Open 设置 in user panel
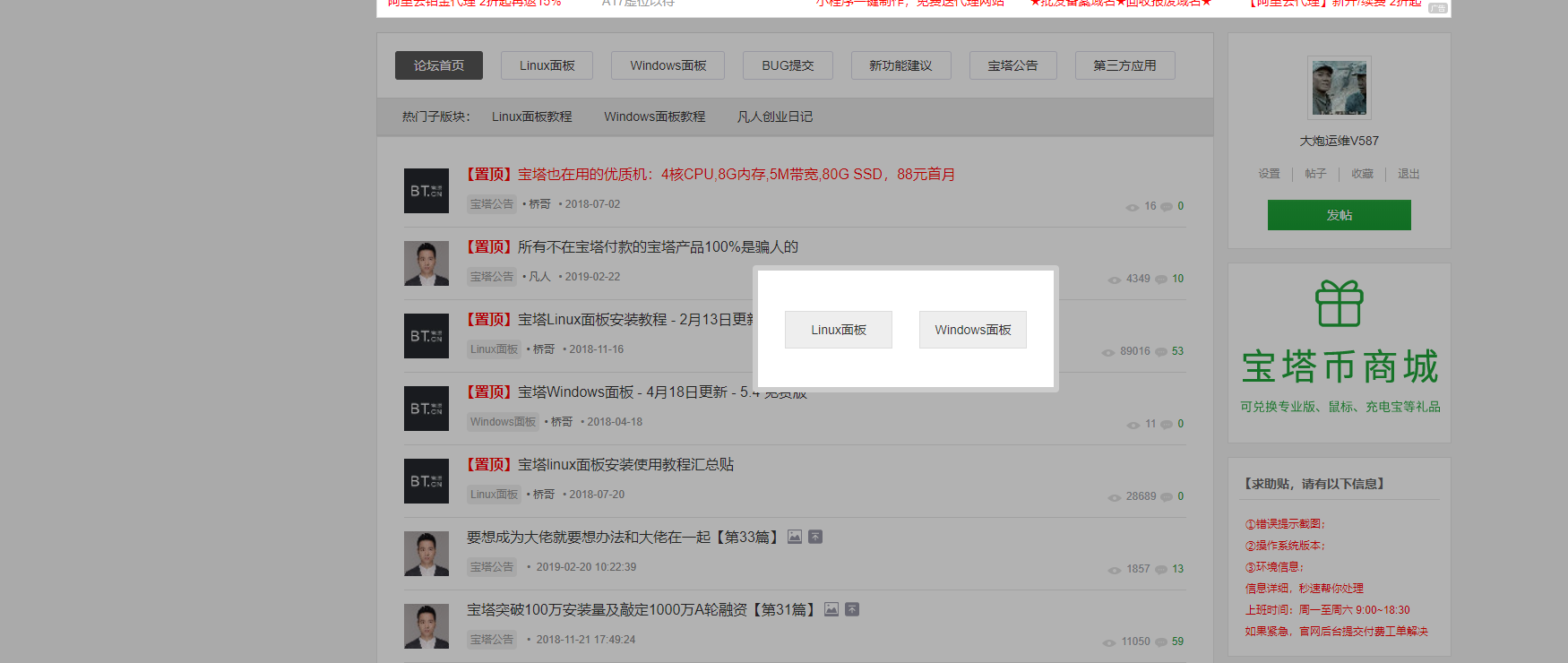Viewport: 1568px width, 663px height. coord(1269,174)
